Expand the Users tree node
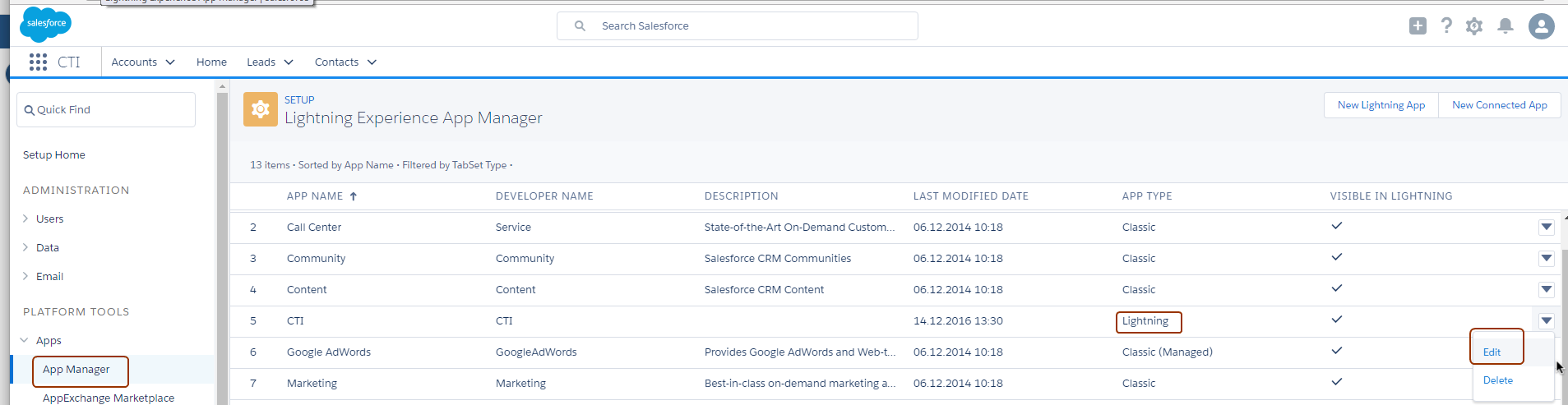The width and height of the screenshot is (1568, 405). click(x=25, y=219)
